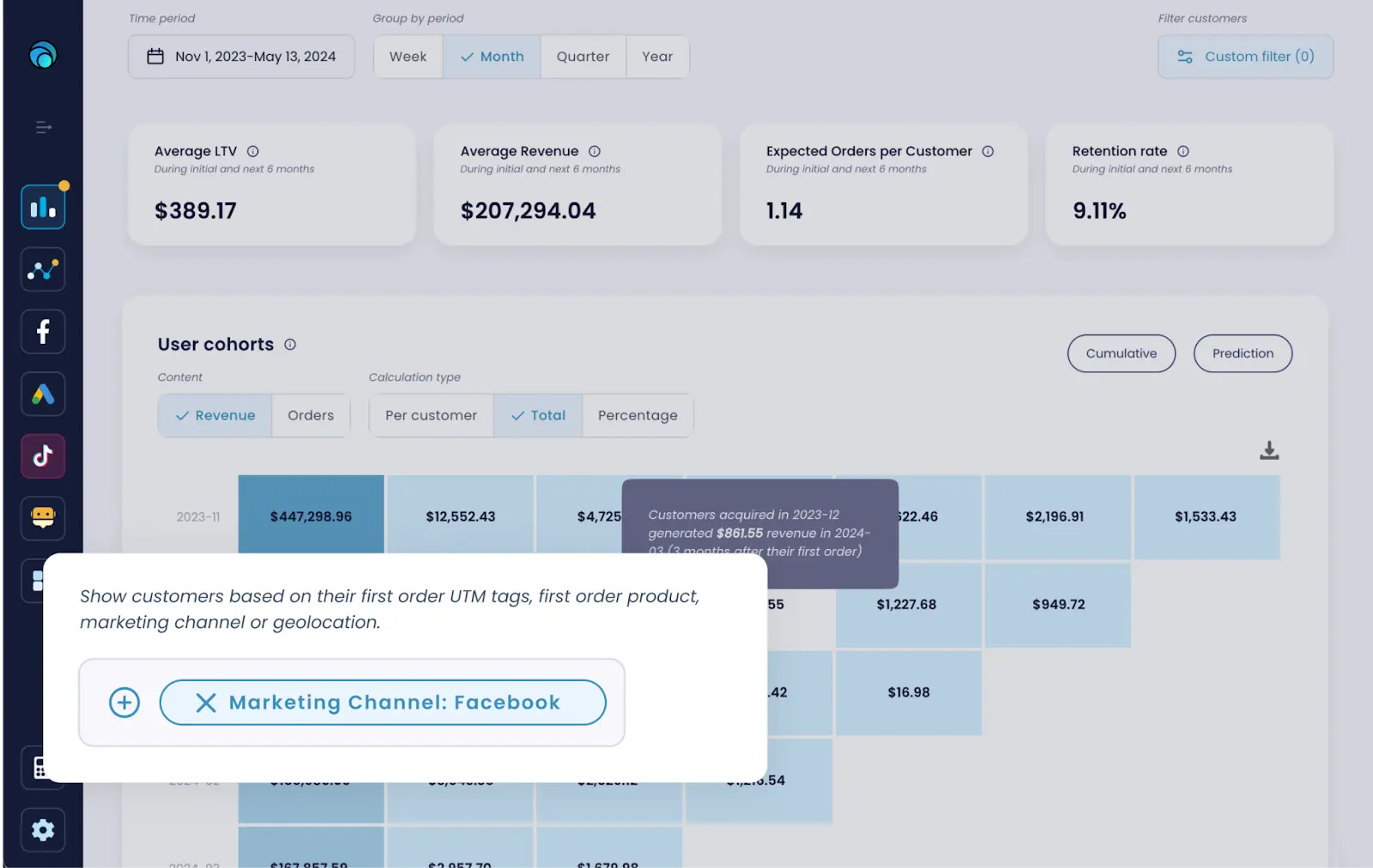Open the TikTok sidebar icon

point(43,456)
